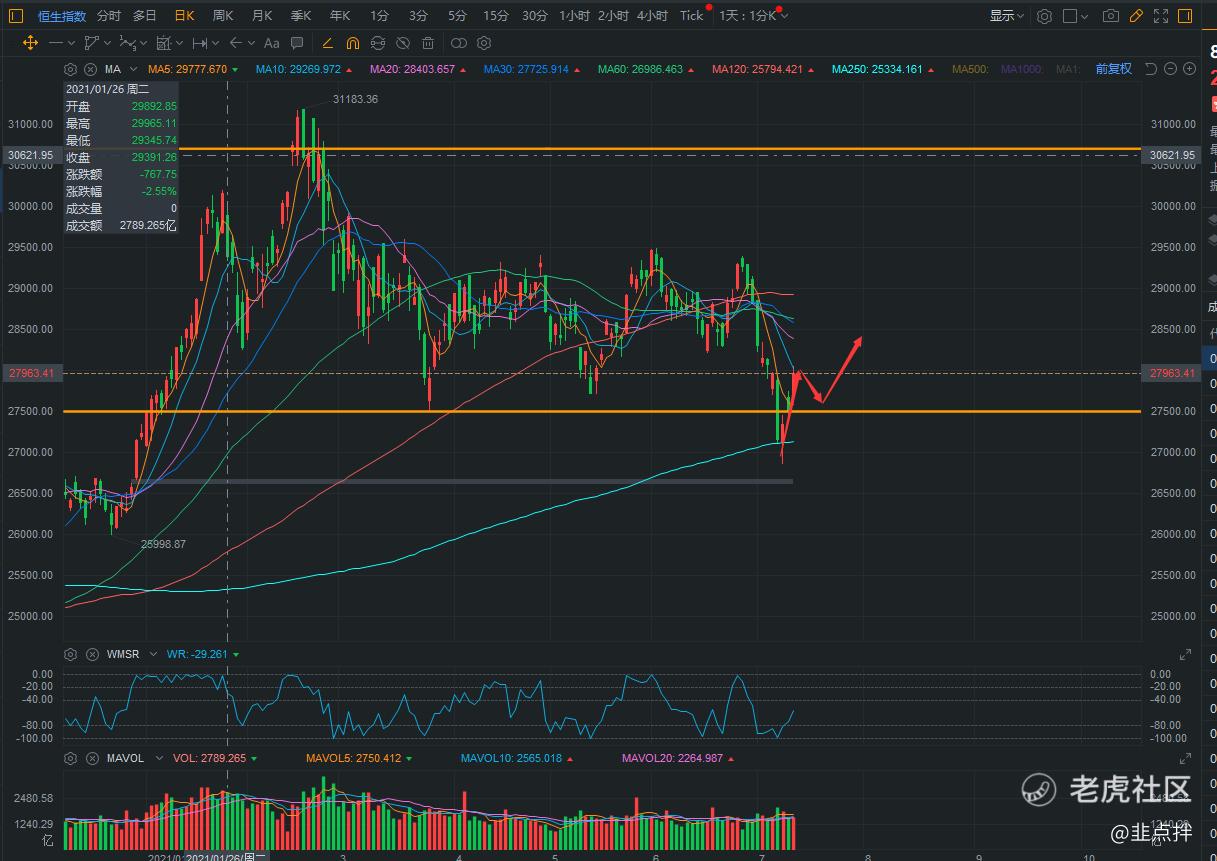Select the 周K weekly candlestick tab

(223, 16)
